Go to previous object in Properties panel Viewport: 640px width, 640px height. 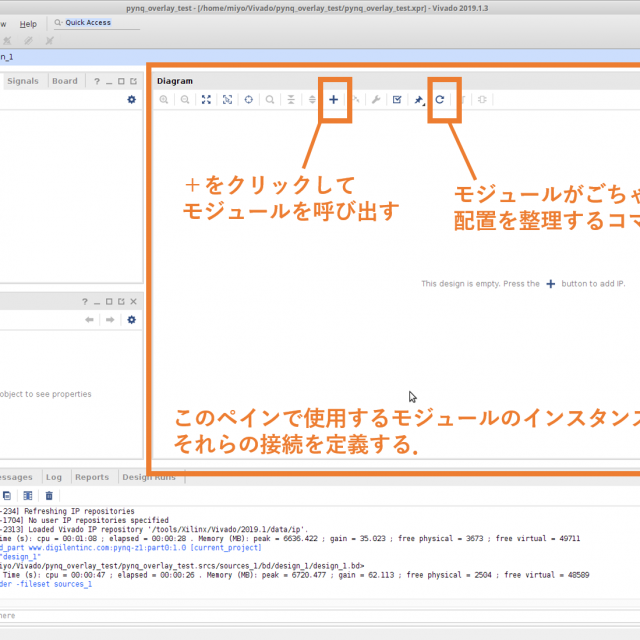tap(89, 320)
